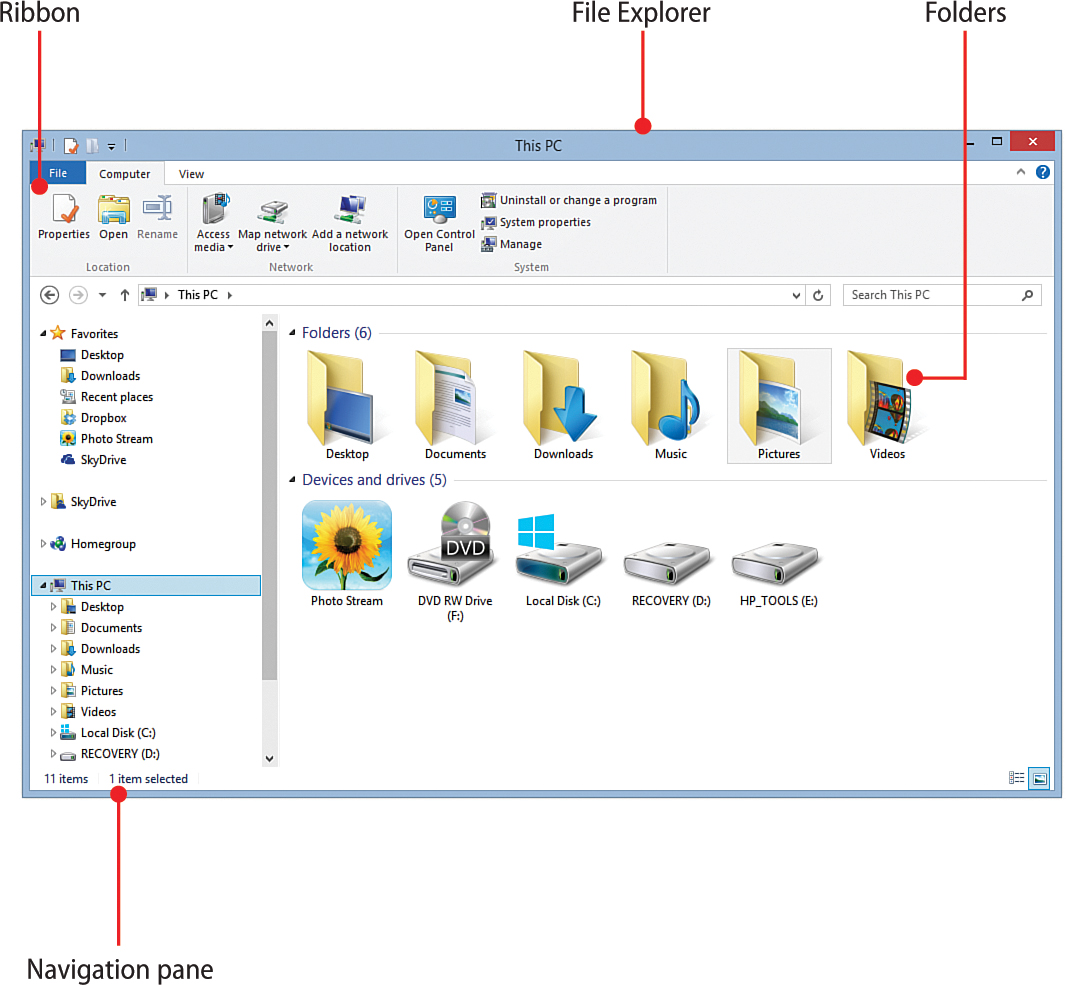Collapse This PC in navigation pane

coord(43,585)
